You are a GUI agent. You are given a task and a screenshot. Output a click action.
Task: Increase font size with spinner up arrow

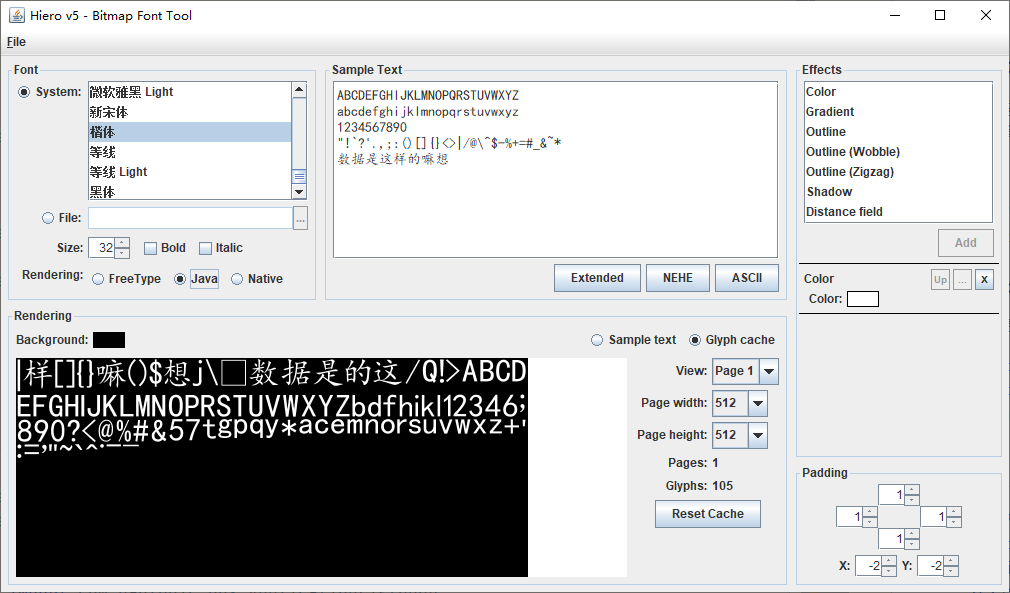click(122, 243)
